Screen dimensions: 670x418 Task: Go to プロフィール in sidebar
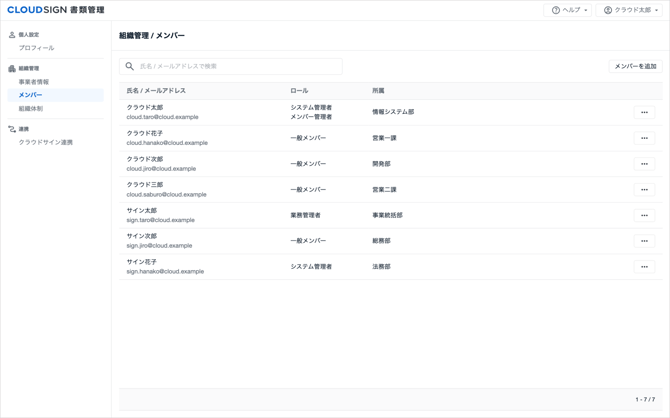coord(36,48)
